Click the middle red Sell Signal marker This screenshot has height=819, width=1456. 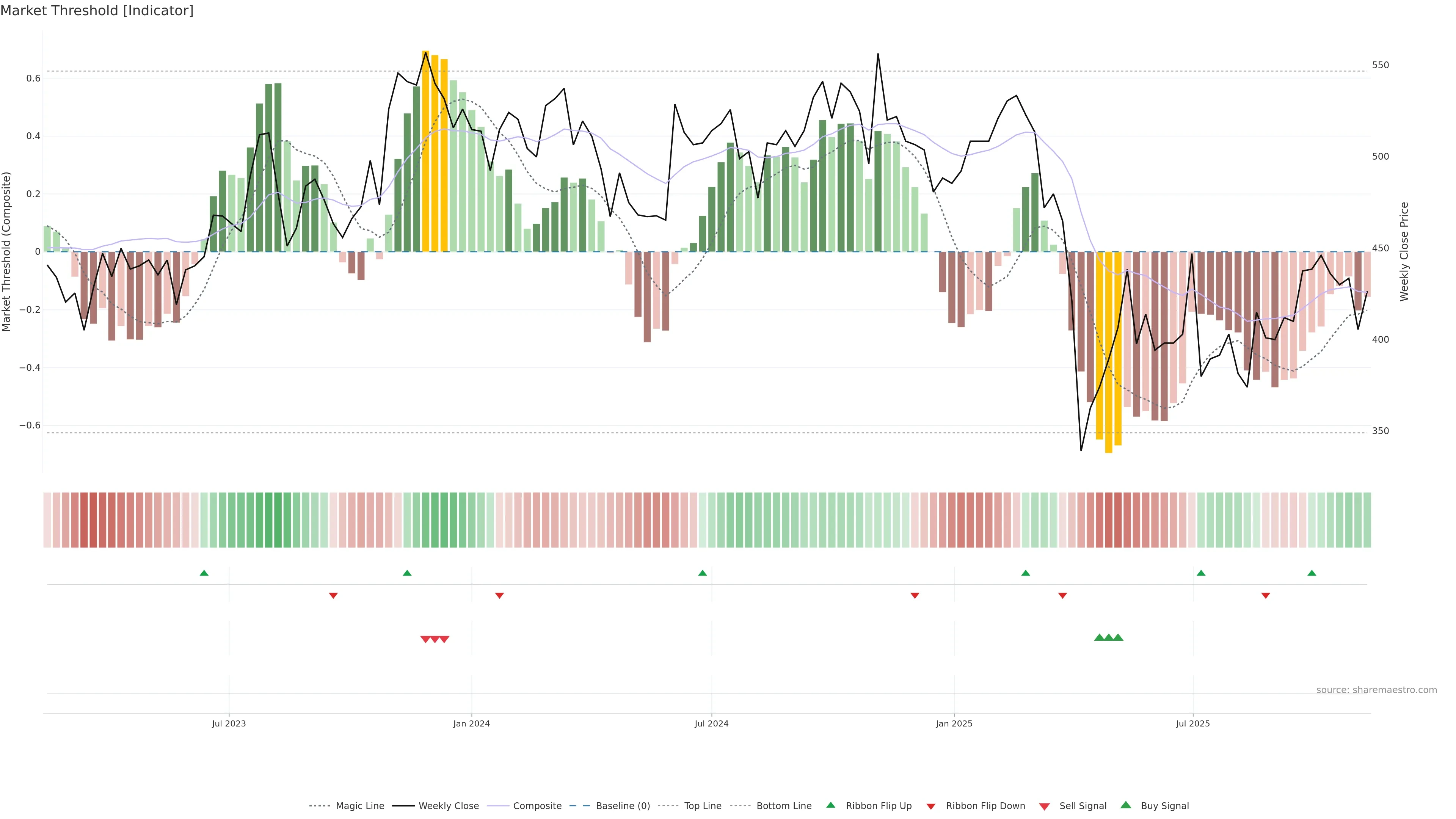[435, 639]
